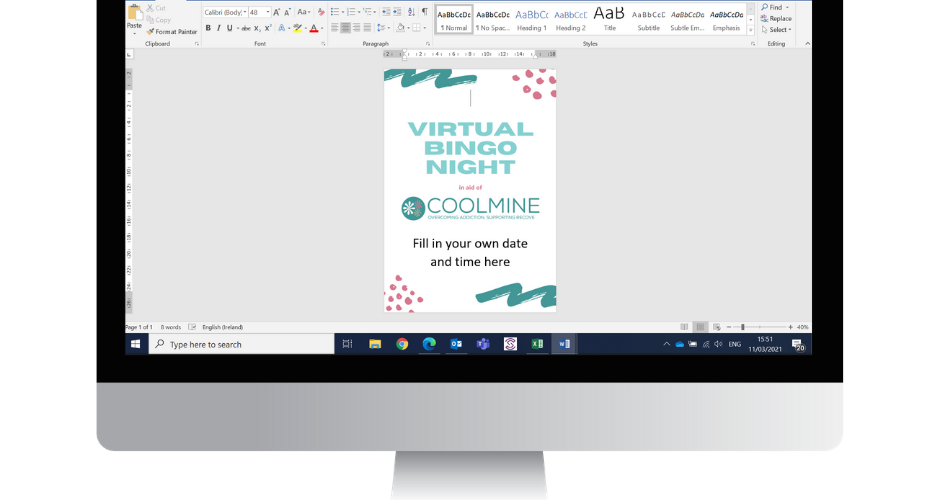Open the font size 48 dropdown
The height and width of the screenshot is (500, 940).
[268, 12]
